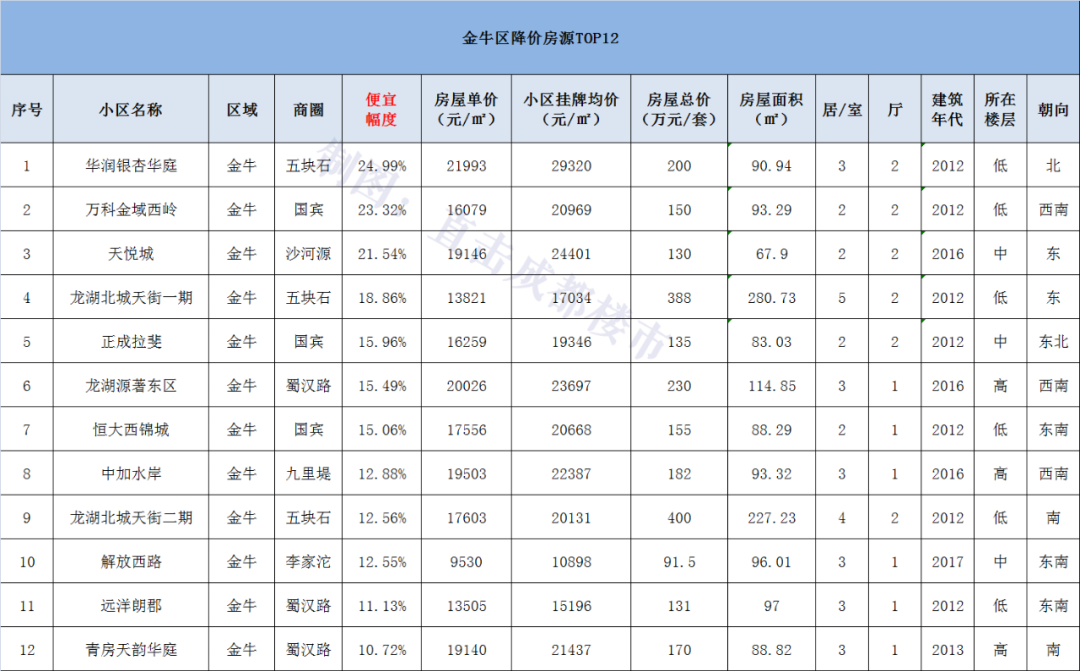Select the red 便宜幅度 header

pos(382,110)
